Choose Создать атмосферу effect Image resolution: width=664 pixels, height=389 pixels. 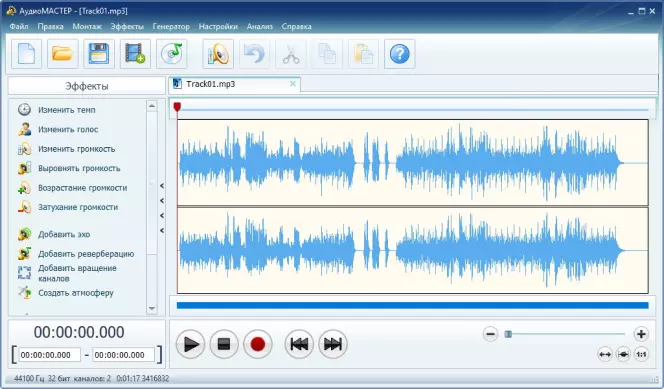(76, 293)
